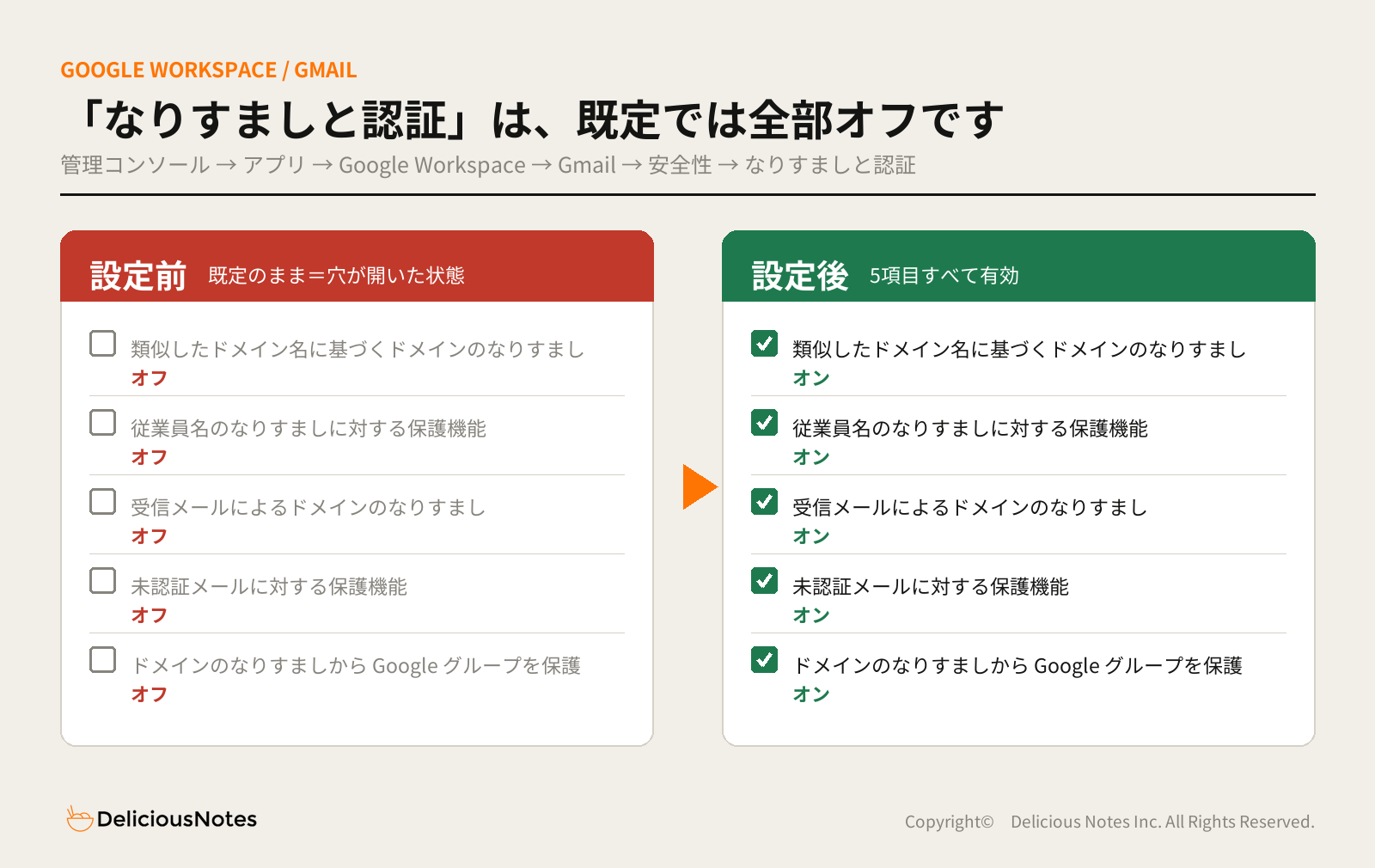Click the オン status under Google グループを保護
The width and height of the screenshot is (1375, 868).
811,694
